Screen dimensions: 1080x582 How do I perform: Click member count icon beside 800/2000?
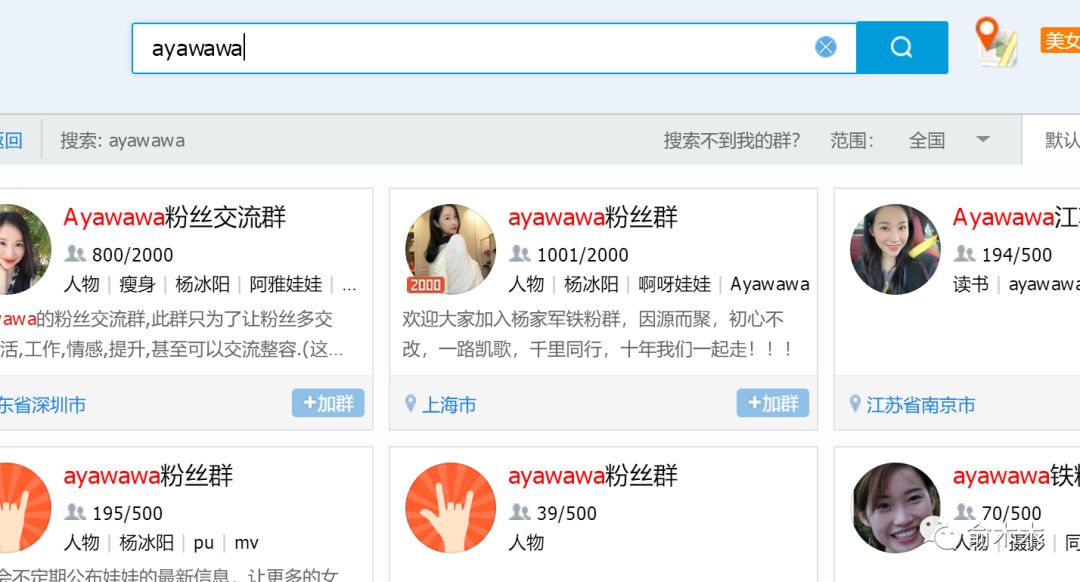(x=75, y=254)
